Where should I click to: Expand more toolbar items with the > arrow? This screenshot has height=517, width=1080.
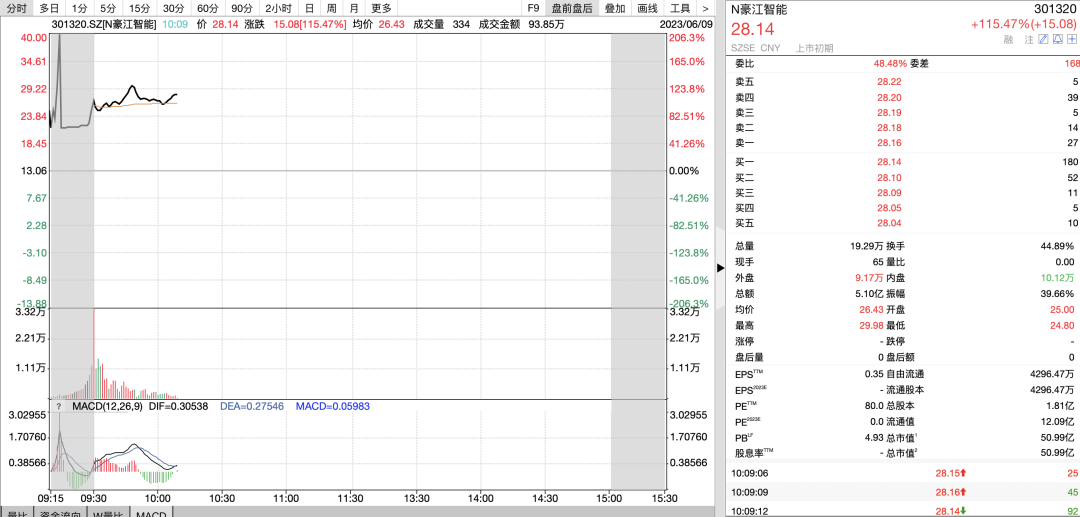tap(705, 8)
